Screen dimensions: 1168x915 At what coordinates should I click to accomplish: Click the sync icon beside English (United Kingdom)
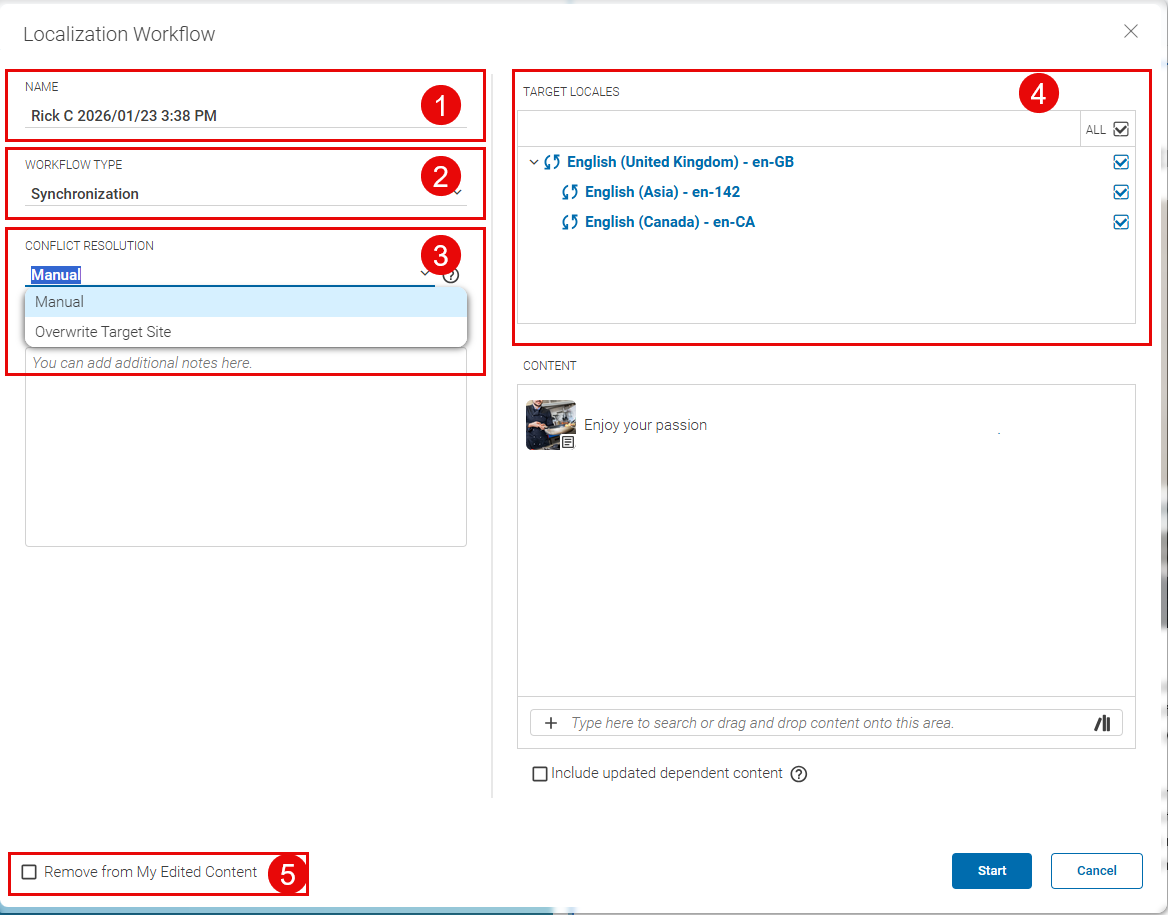tap(554, 161)
